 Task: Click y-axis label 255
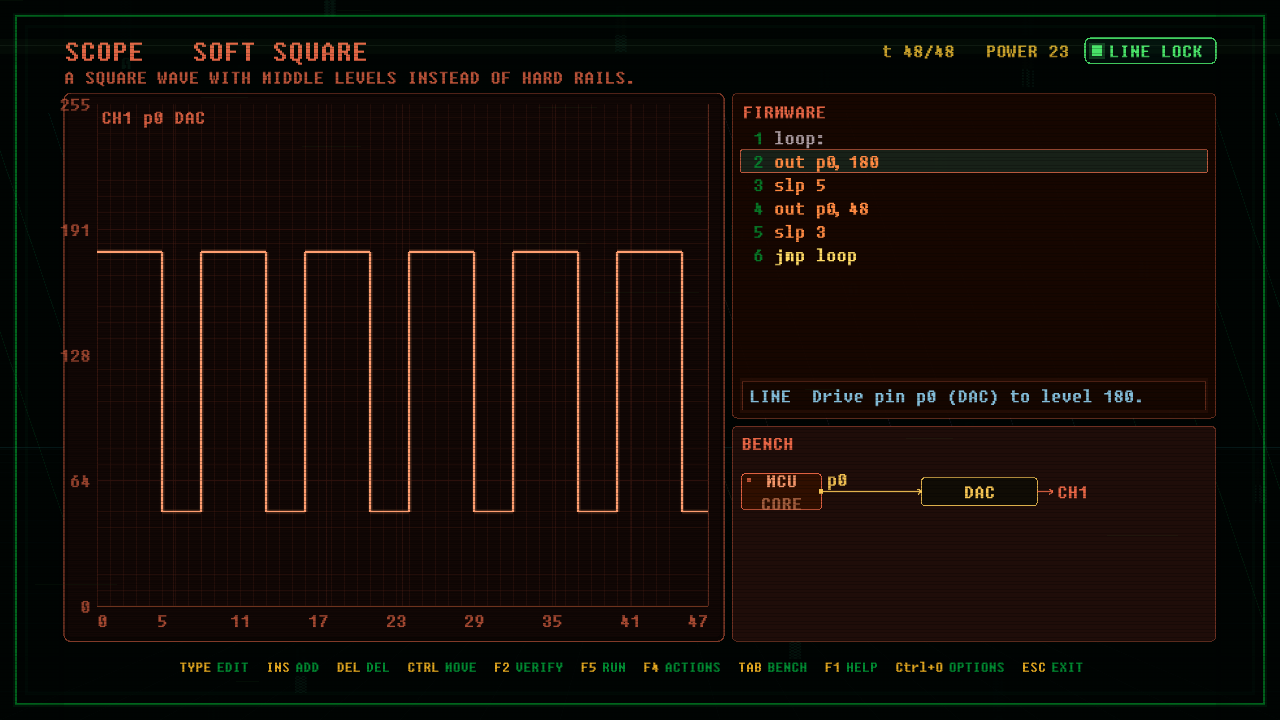76,105
